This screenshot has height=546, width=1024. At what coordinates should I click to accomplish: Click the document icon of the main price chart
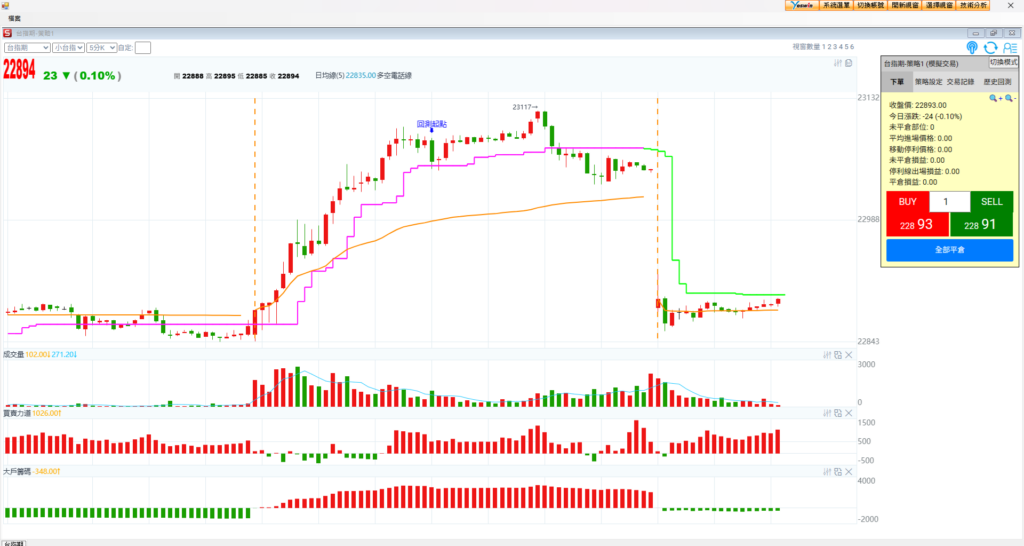point(848,63)
